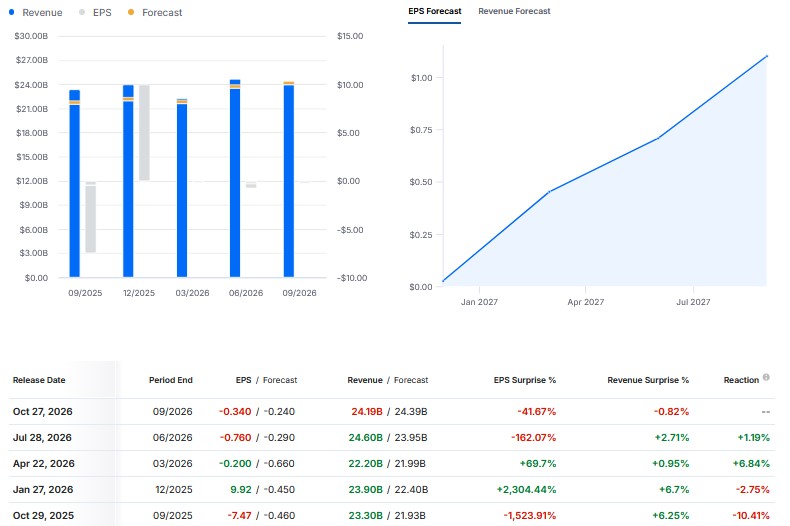Click the 24.60B revenue figure
Viewport: 790px width, 526px height.
pos(365,438)
